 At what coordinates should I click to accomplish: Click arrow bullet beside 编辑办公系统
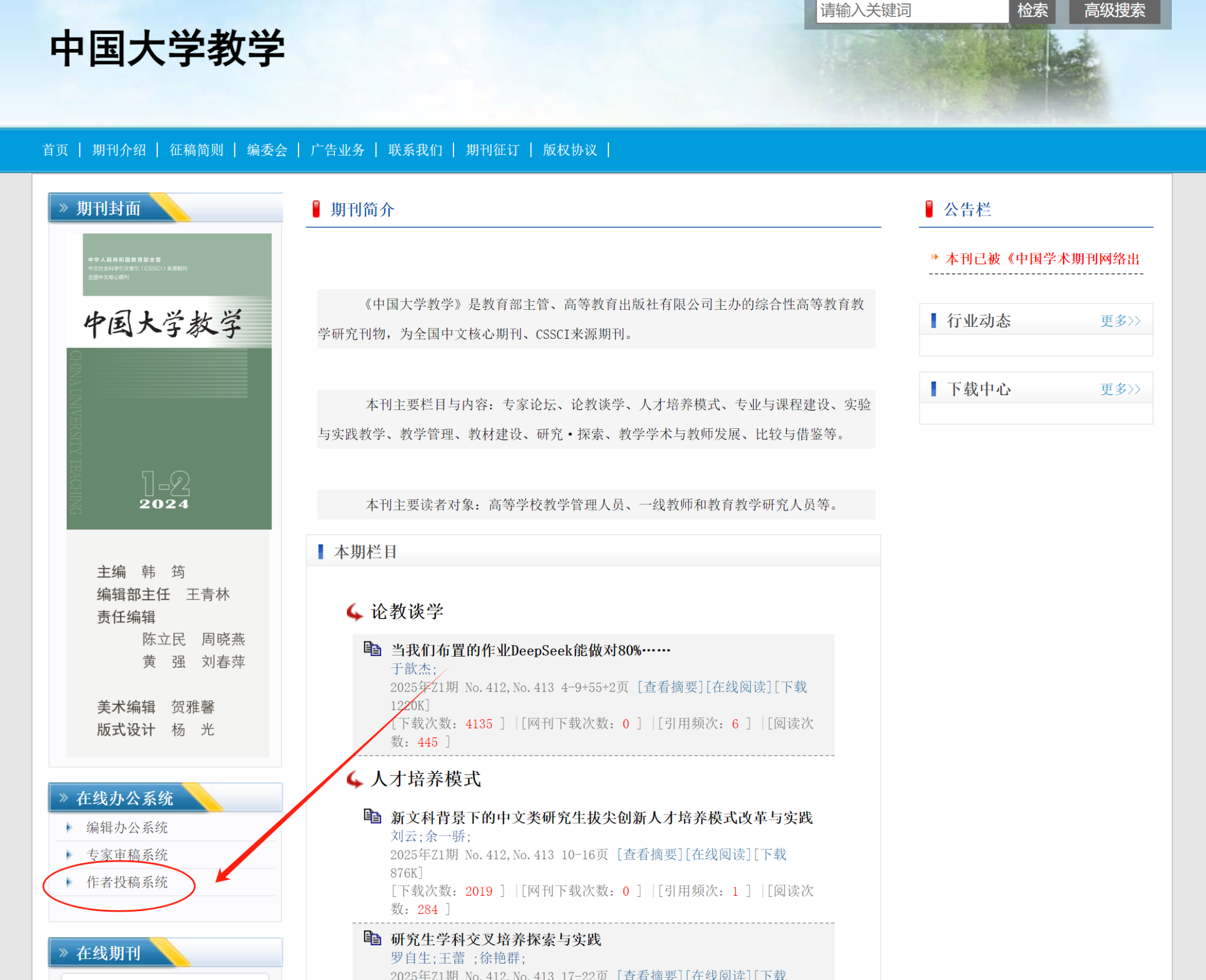coord(69,827)
